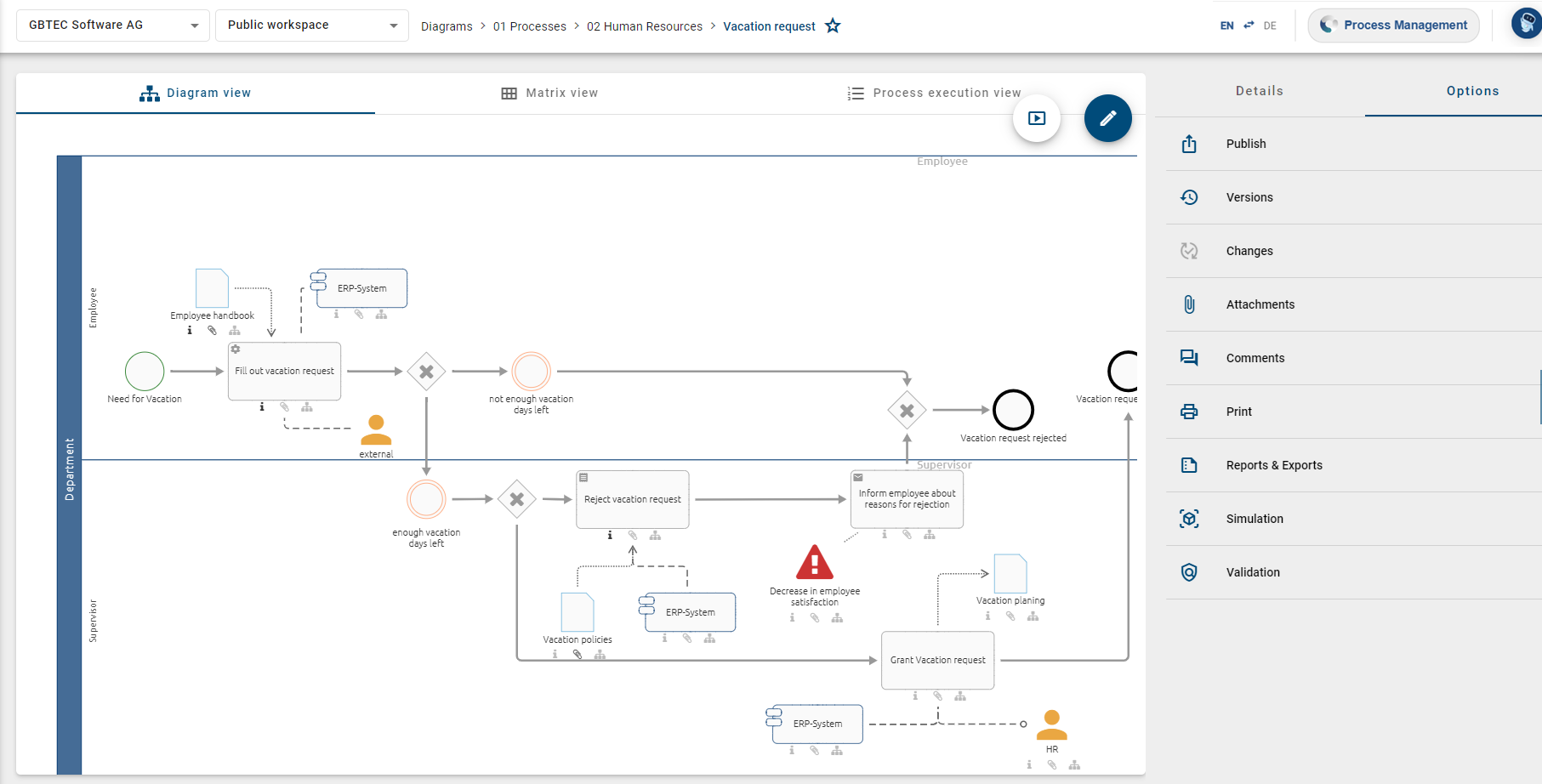Click the Validation shield icon
This screenshot has width=1542, height=784.
pos(1189,572)
